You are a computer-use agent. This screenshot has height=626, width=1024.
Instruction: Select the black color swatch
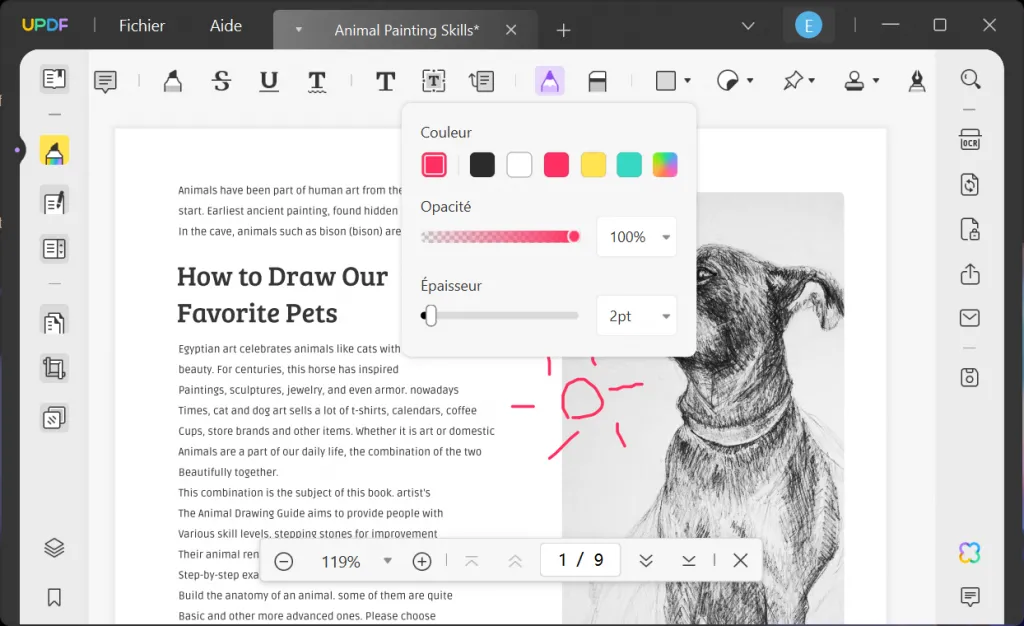pyautogui.click(x=482, y=164)
